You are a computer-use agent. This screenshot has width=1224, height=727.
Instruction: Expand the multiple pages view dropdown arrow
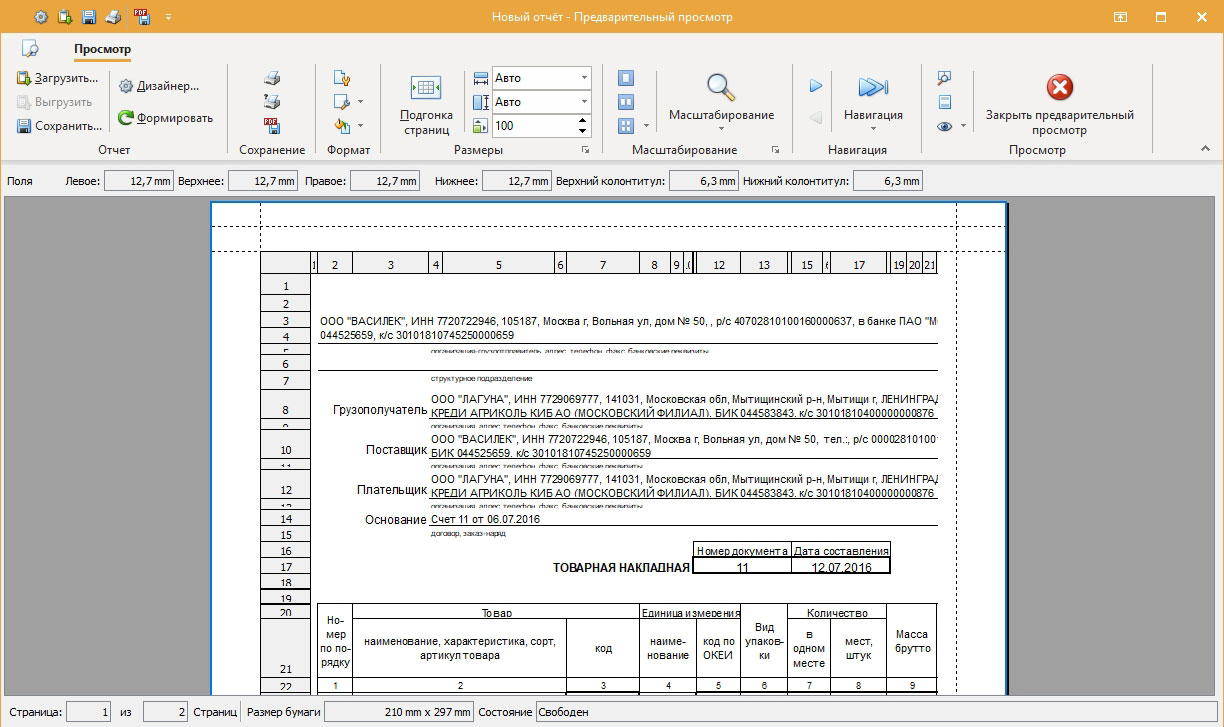tap(646, 126)
